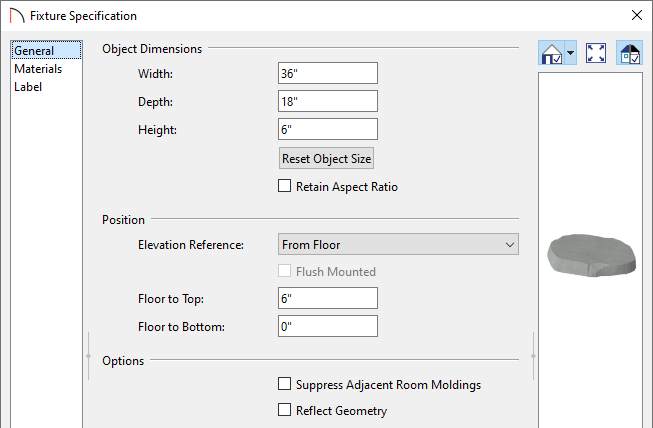This screenshot has height=428, width=653.
Task: Click the Depth input field
Action: tap(328, 101)
